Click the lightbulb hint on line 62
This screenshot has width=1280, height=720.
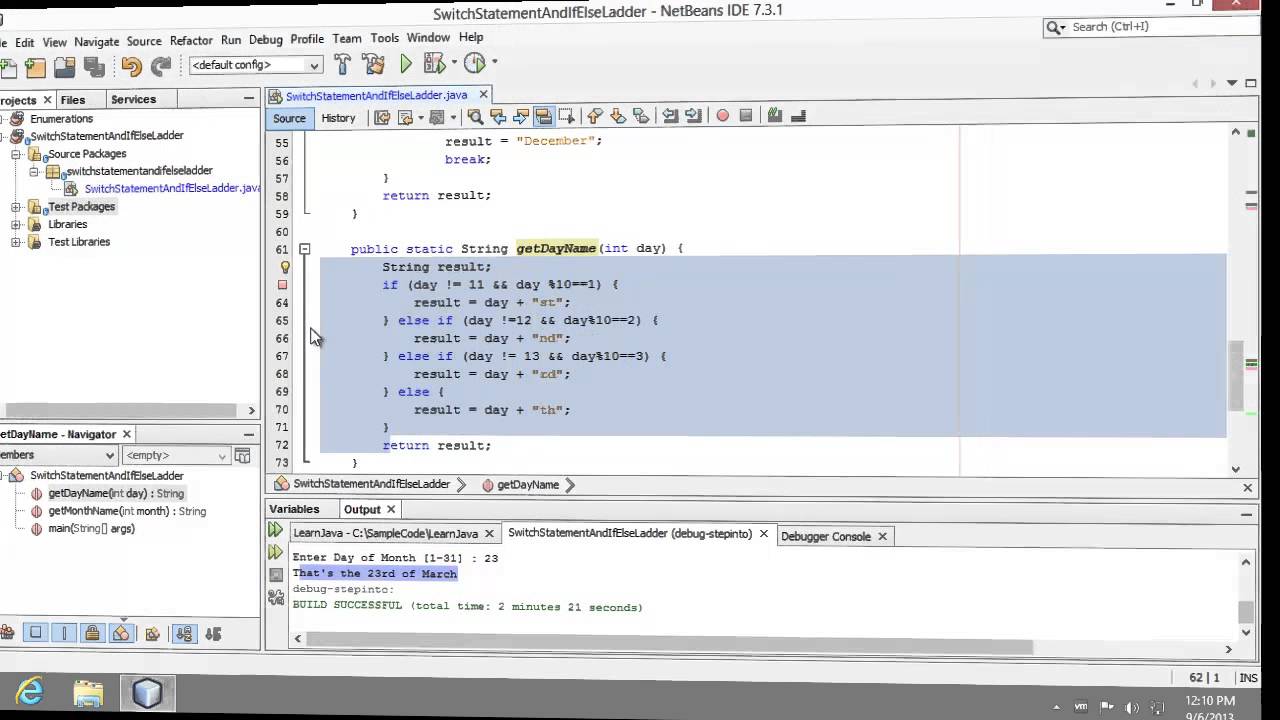[x=284, y=267]
